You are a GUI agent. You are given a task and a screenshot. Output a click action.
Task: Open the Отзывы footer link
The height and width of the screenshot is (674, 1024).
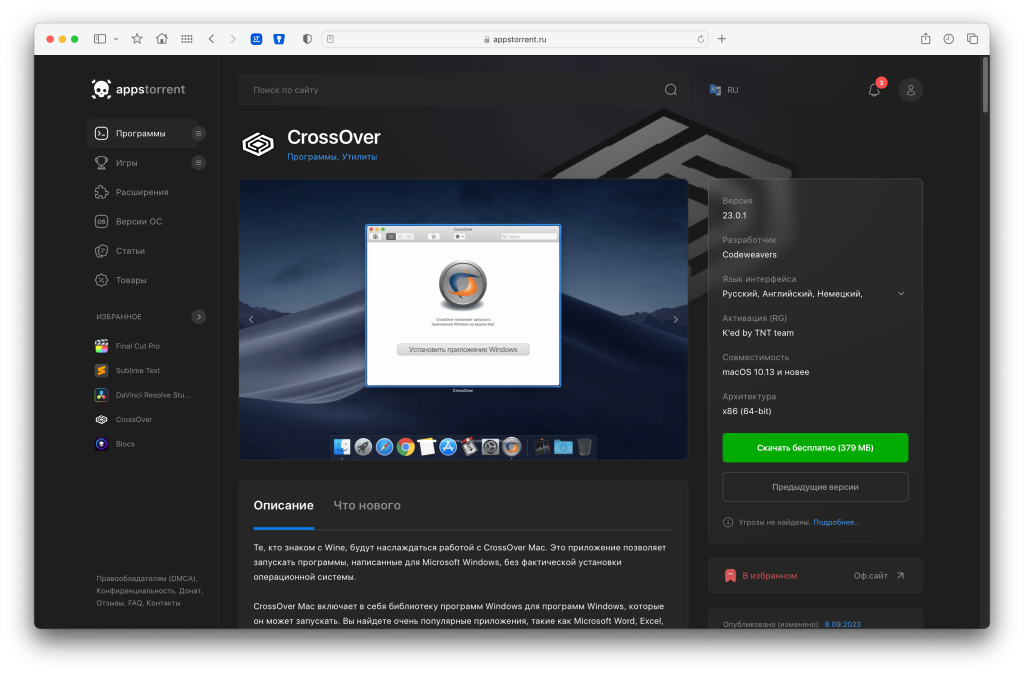coord(110,603)
